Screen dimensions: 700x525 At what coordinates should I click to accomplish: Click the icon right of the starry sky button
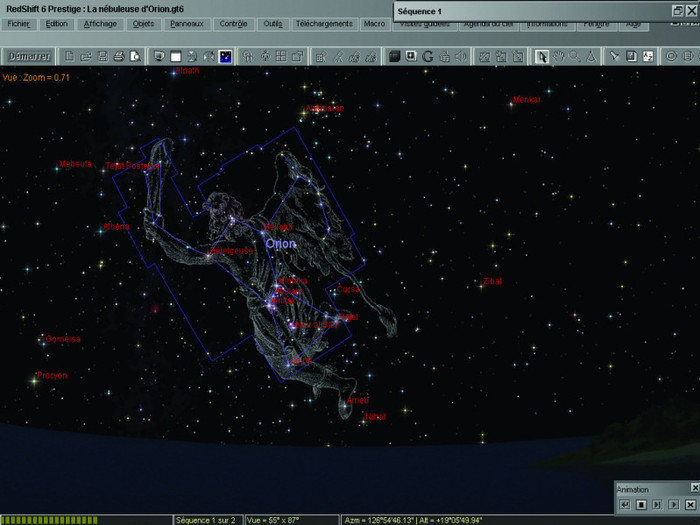point(248,57)
